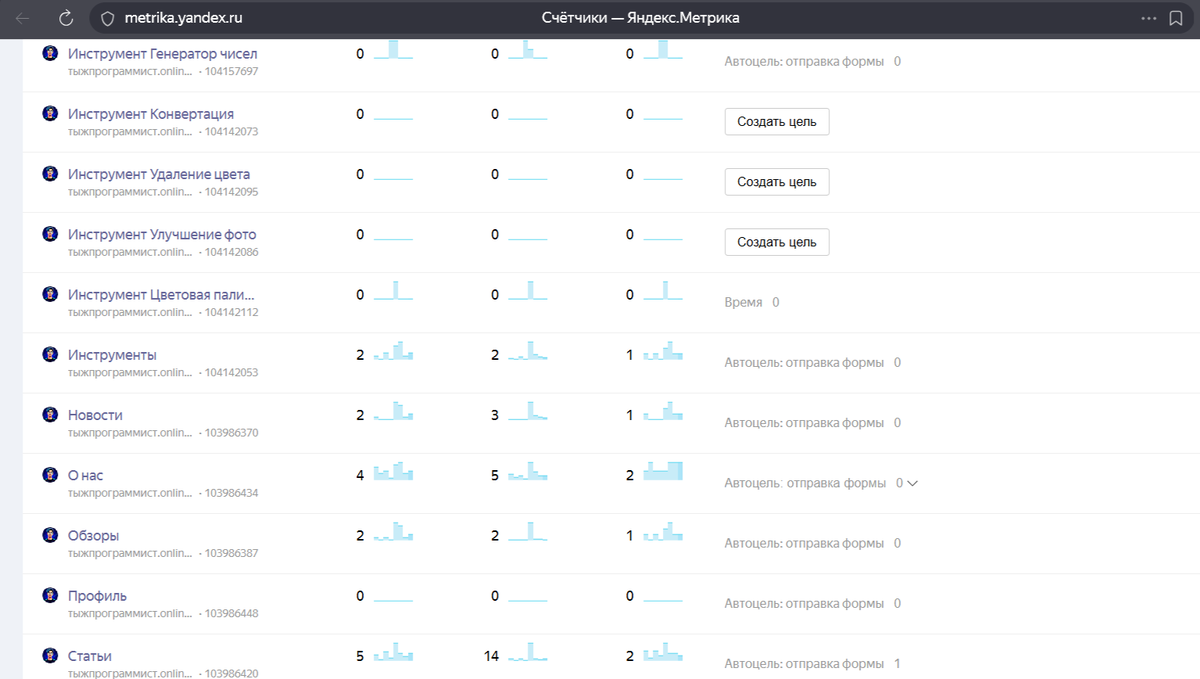Click Создать цель for Инструмент Конвертация

777,122
